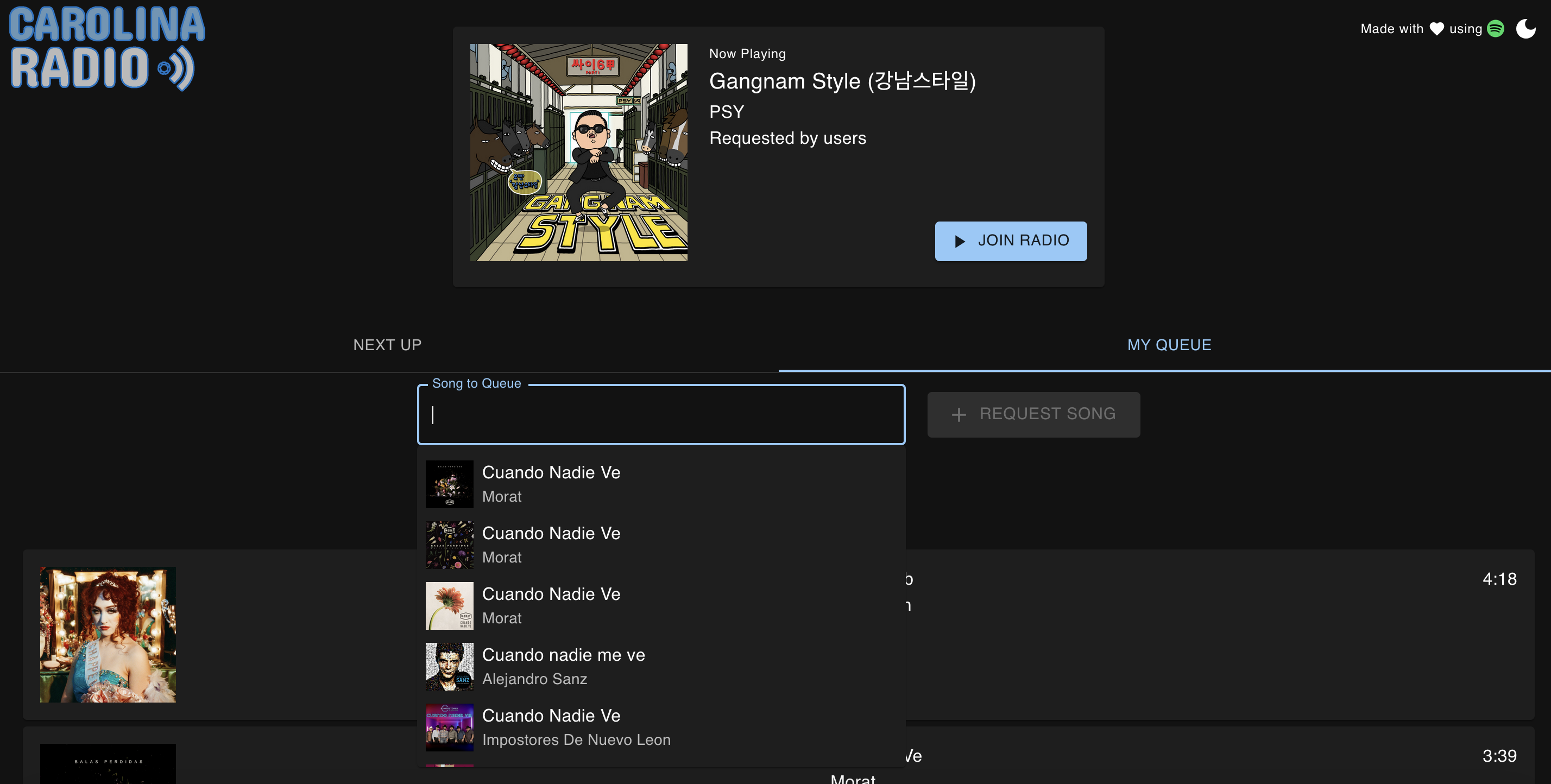
Task: Click Impostores De Nuevo Leon album thumbnail
Action: (449, 727)
